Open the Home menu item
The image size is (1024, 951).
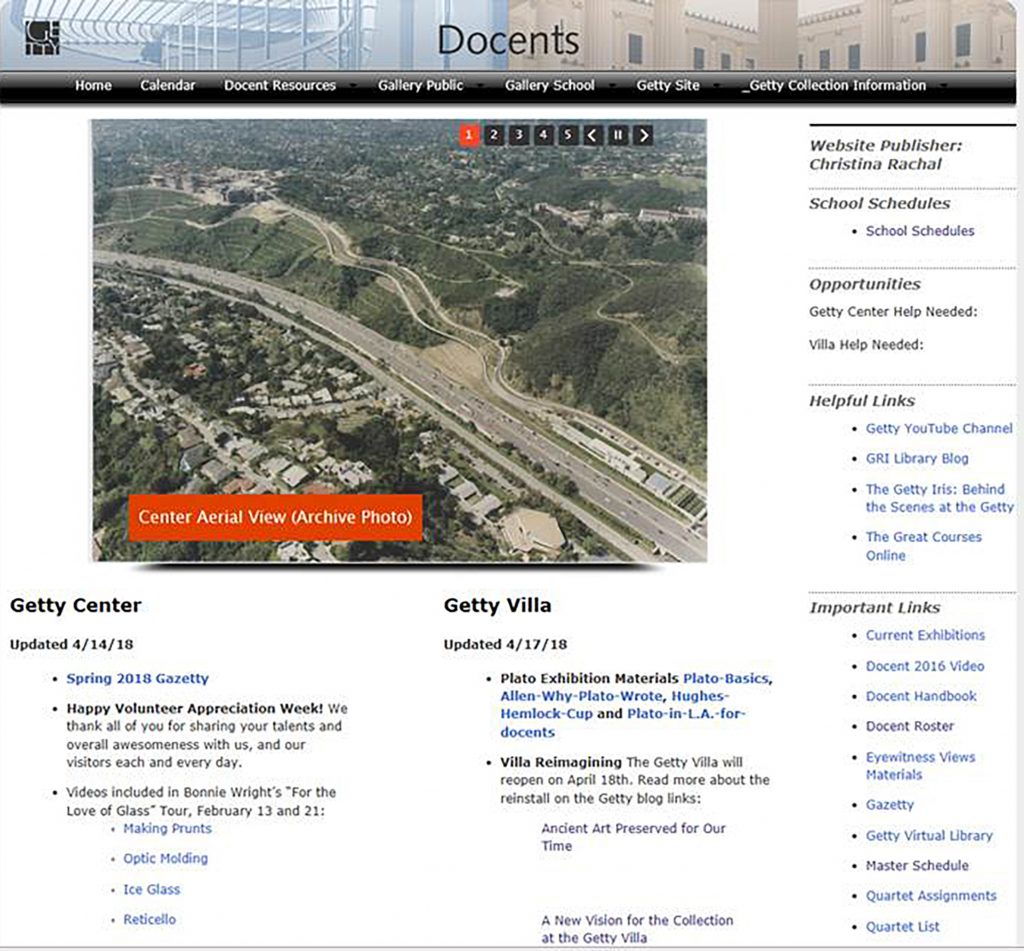[93, 86]
